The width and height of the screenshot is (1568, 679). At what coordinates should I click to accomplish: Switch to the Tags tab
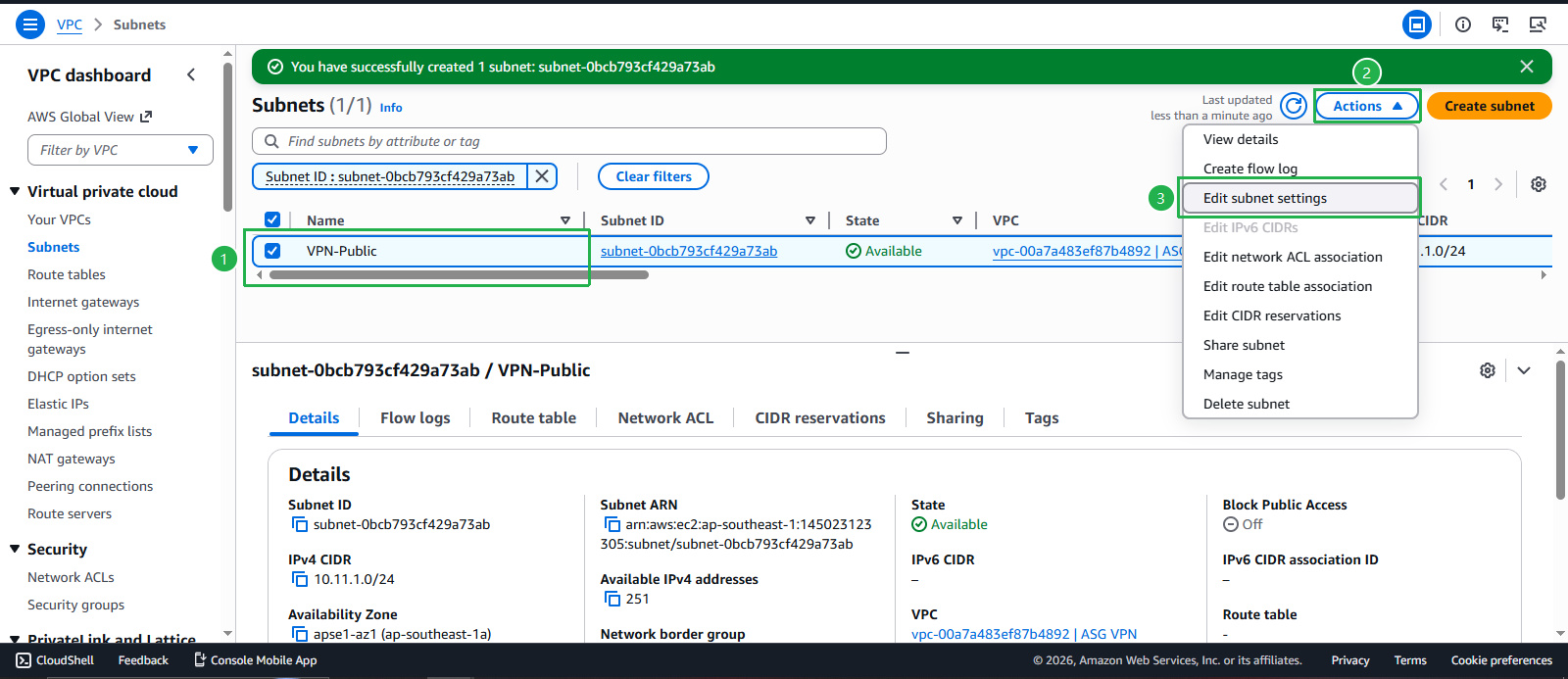pos(1042,418)
